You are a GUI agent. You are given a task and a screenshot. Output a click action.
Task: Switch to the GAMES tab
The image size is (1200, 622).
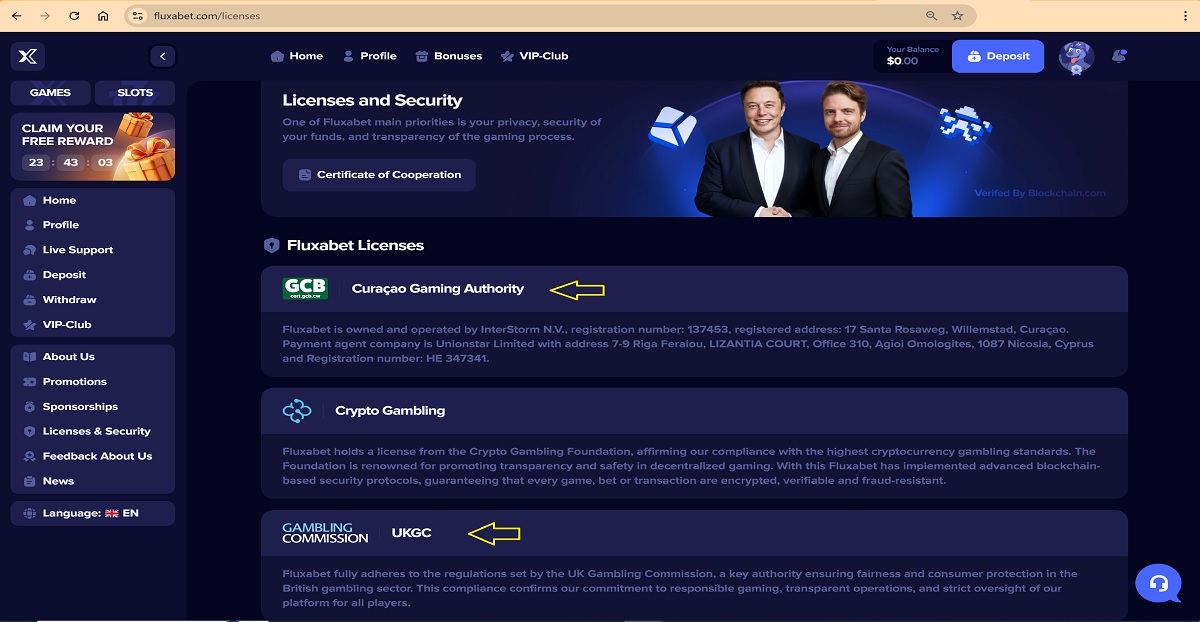coord(50,93)
